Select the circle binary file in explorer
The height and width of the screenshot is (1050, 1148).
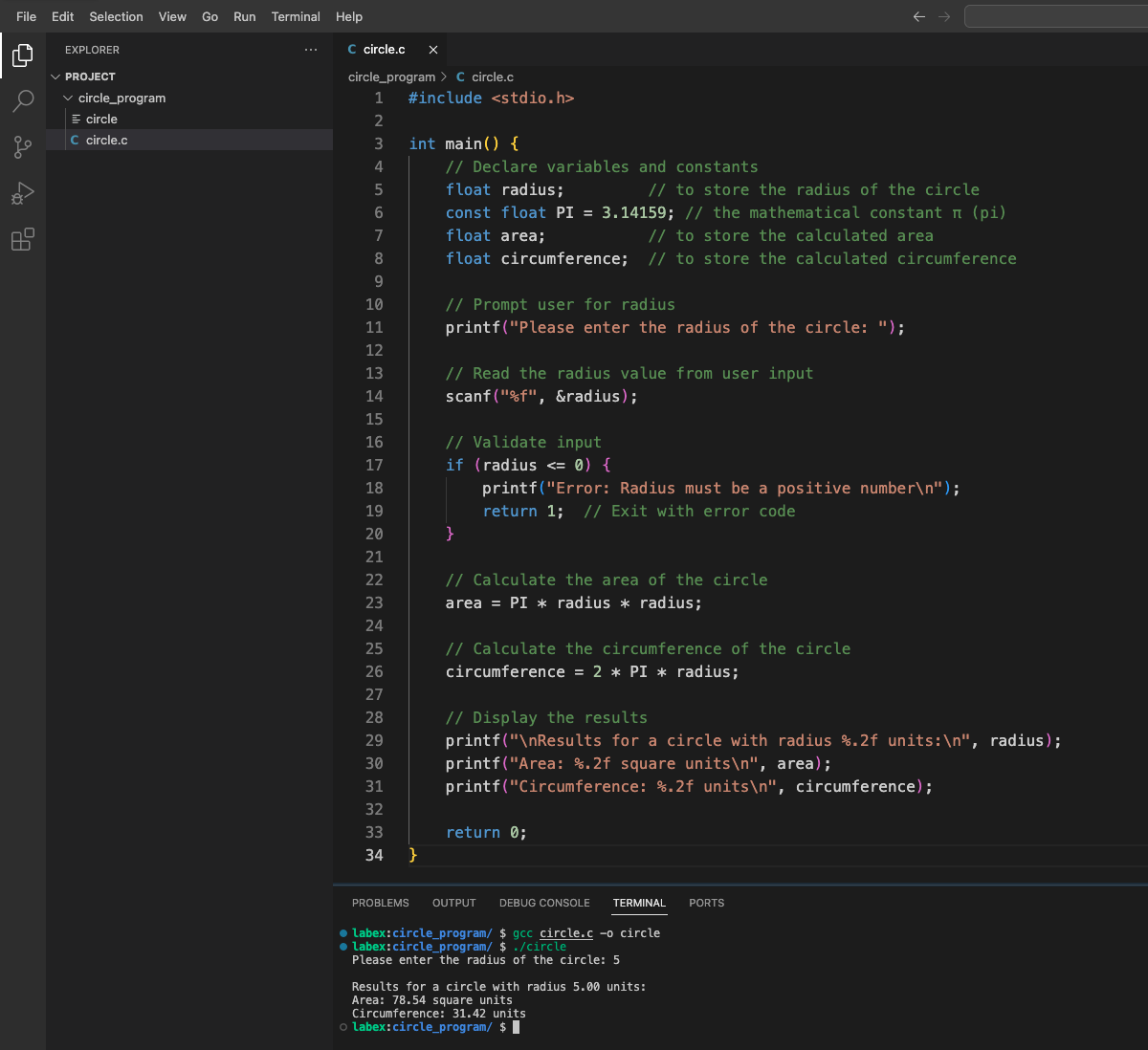click(x=101, y=119)
